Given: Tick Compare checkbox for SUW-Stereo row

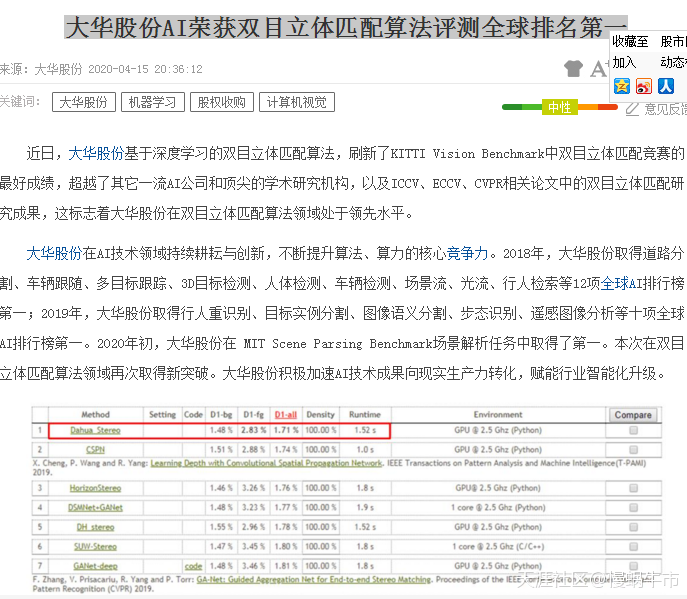Looking at the screenshot, I should click(633, 546).
